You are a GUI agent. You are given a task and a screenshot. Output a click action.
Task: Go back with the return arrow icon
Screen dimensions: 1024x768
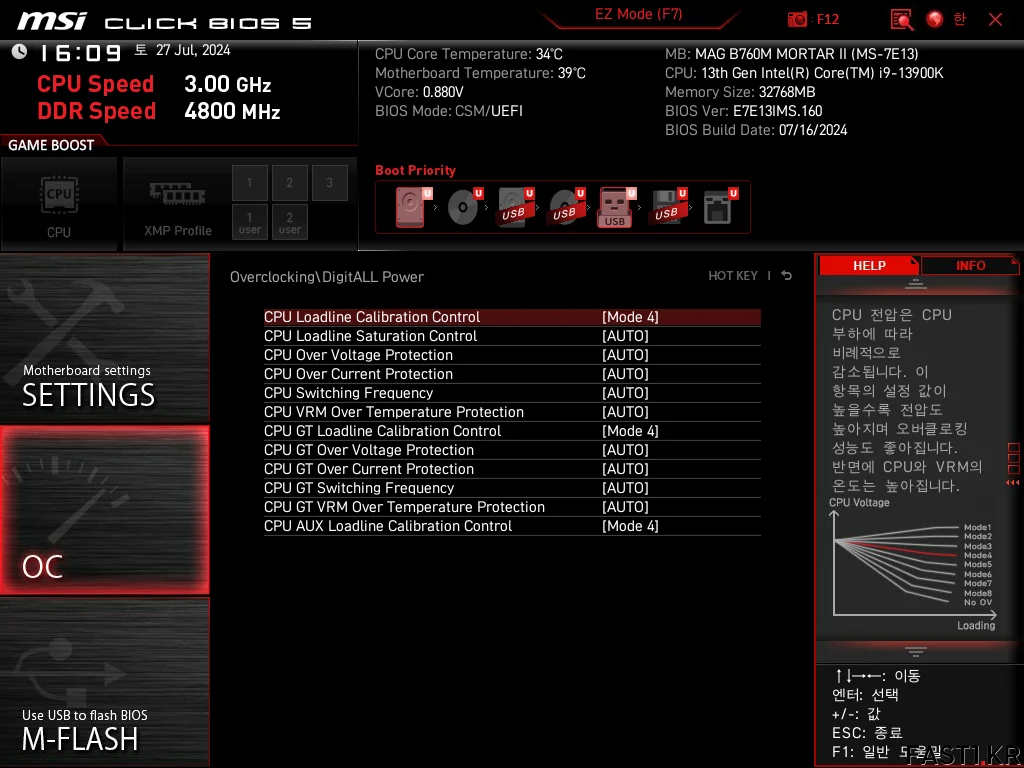click(x=786, y=276)
